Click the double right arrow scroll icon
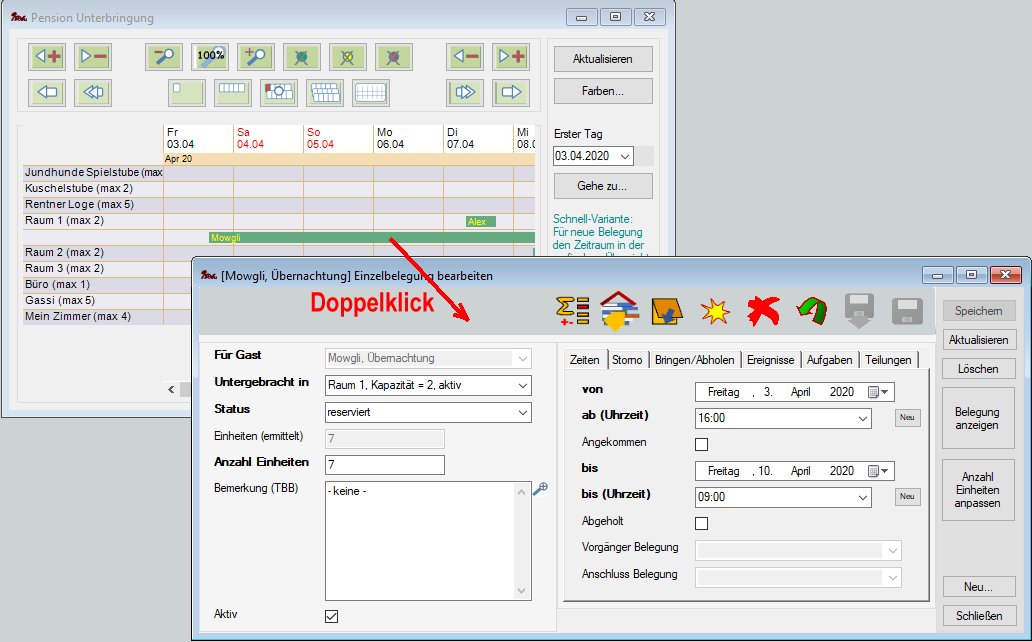The width and height of the screenshot is (1032, 642). point(465,93)
